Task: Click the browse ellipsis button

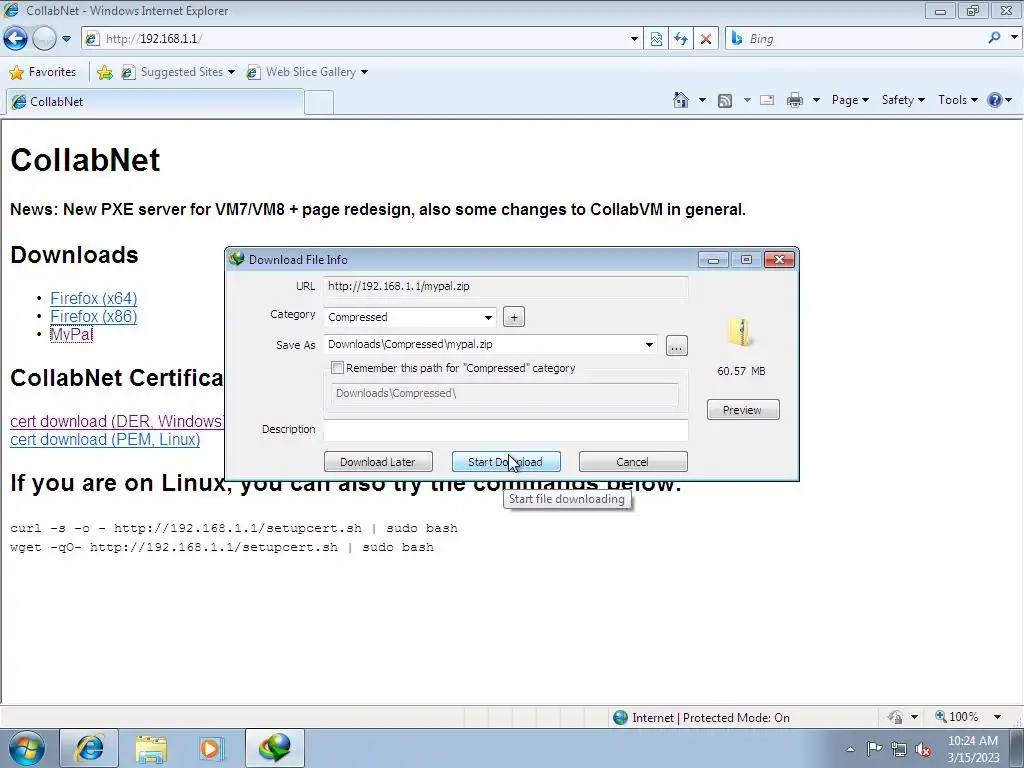Action: (x=677, y=345)
